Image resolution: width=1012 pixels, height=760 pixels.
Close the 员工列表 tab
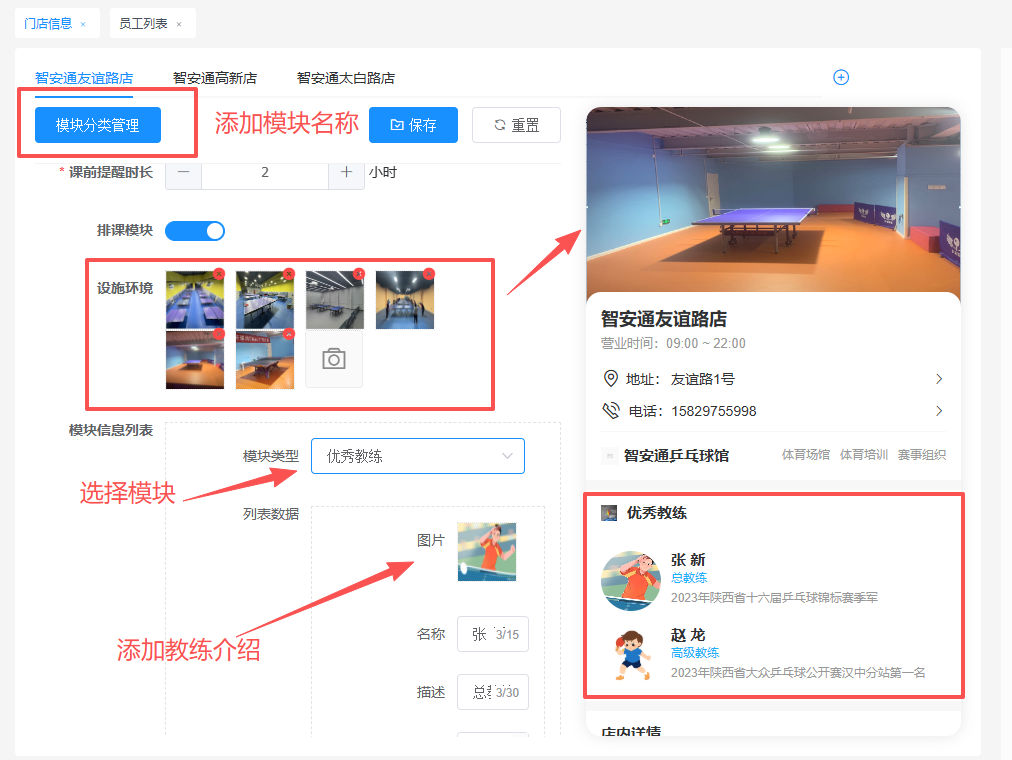(x=179, y=24)
